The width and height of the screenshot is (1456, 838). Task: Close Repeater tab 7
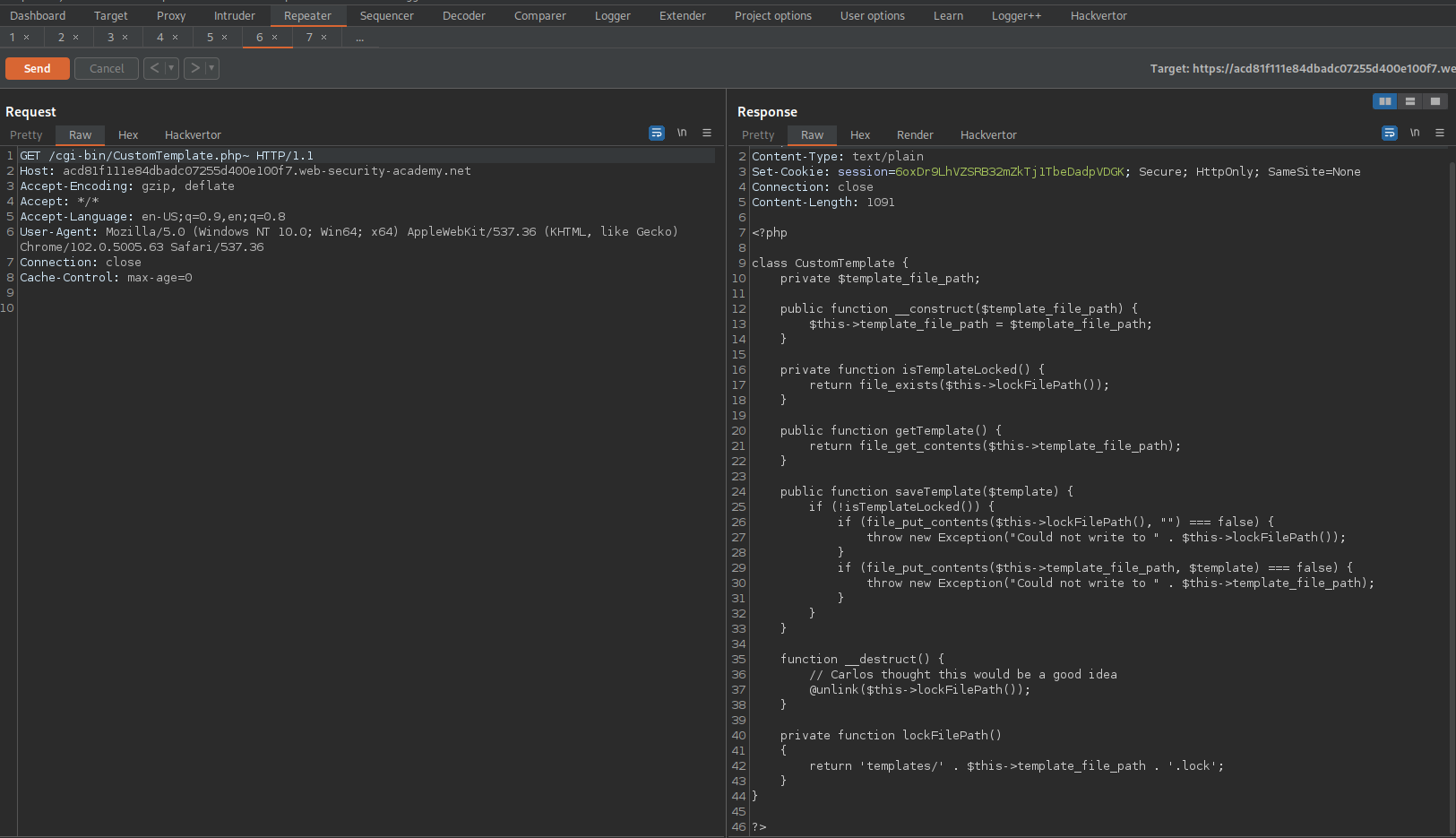pos(324,38)
